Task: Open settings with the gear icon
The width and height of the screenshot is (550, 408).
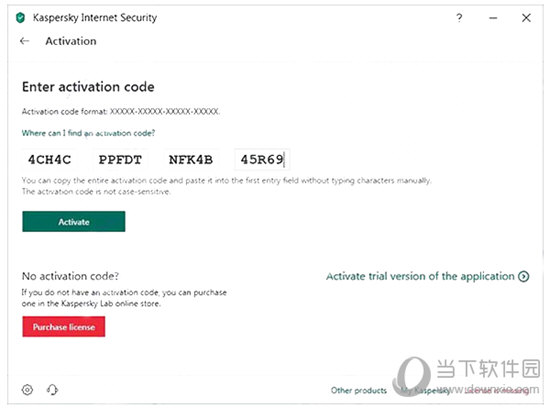Action: [27, 389]
